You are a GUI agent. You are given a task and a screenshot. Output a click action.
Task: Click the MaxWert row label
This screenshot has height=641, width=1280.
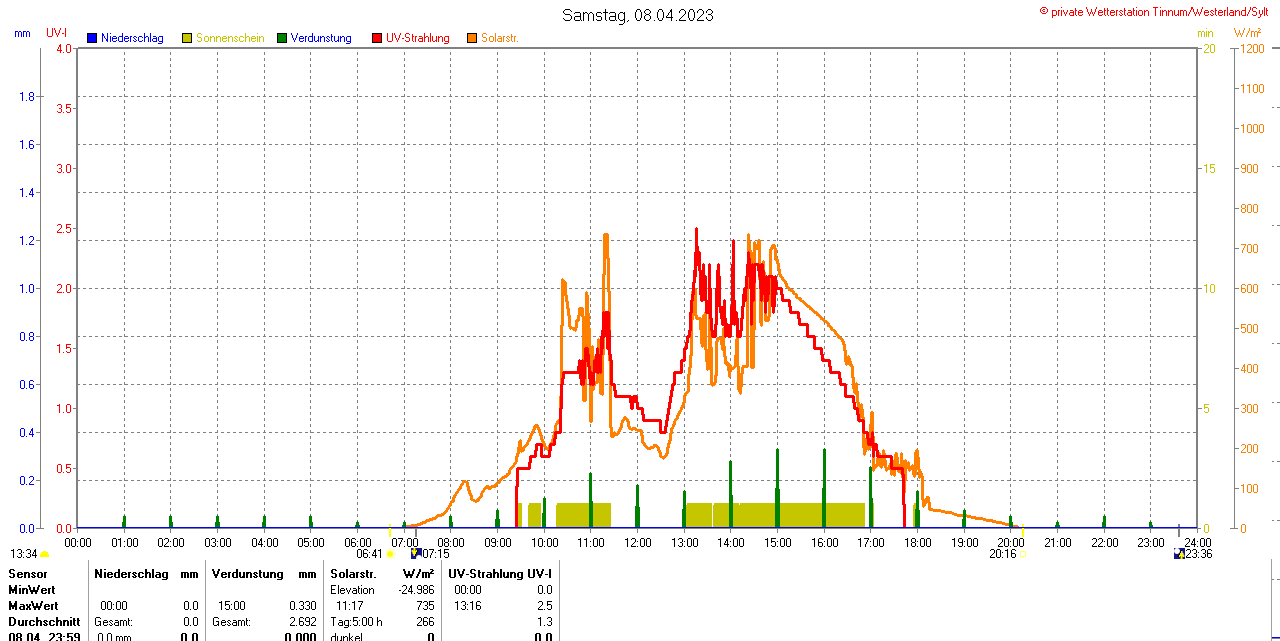point(34,606)
